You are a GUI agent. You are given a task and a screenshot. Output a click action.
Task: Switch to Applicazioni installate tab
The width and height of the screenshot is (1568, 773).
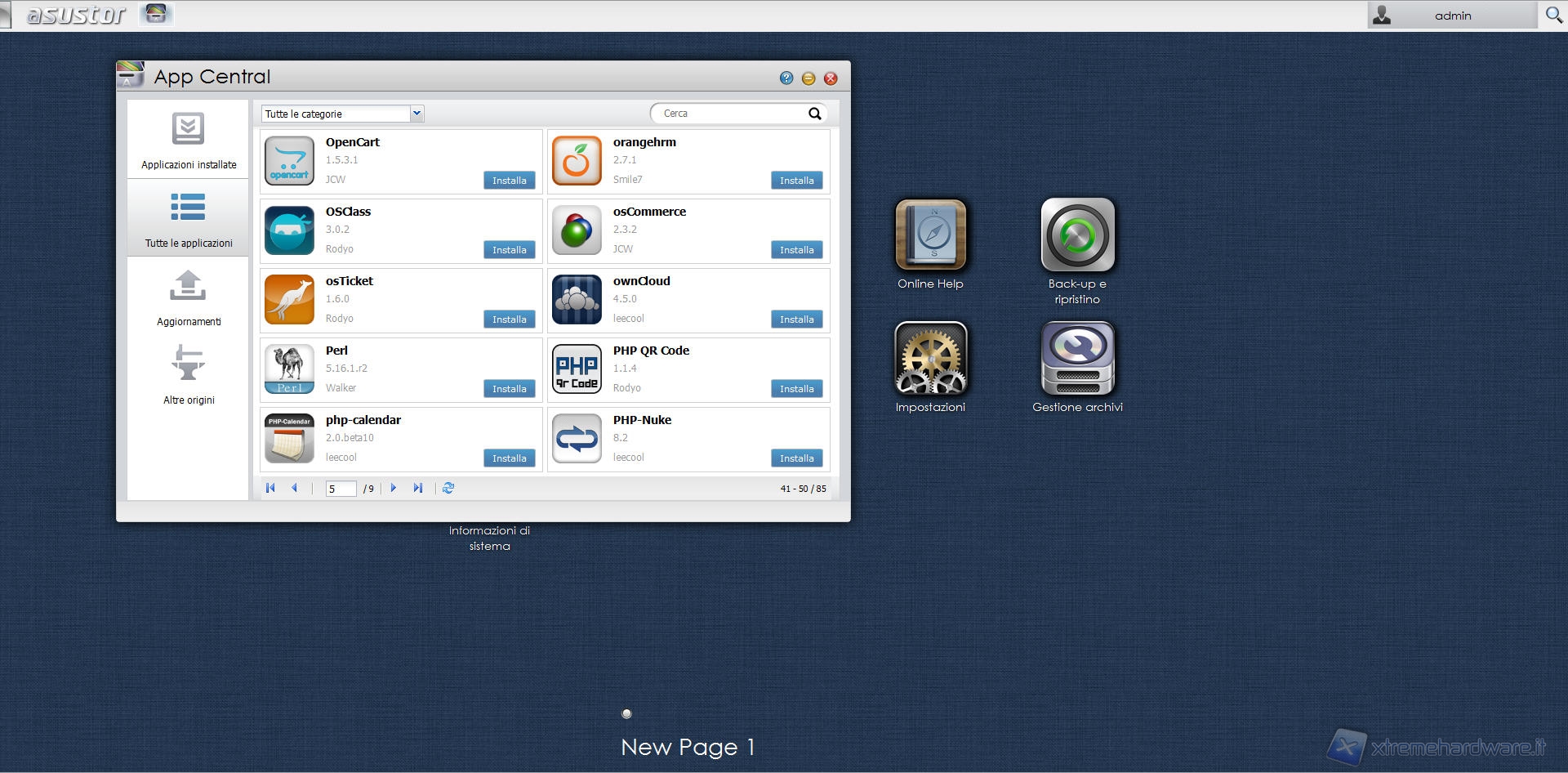click(189, 139)
